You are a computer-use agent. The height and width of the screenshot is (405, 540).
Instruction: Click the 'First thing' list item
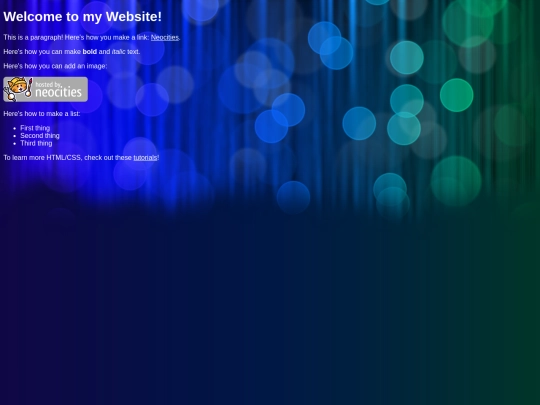tap(35, 128)
